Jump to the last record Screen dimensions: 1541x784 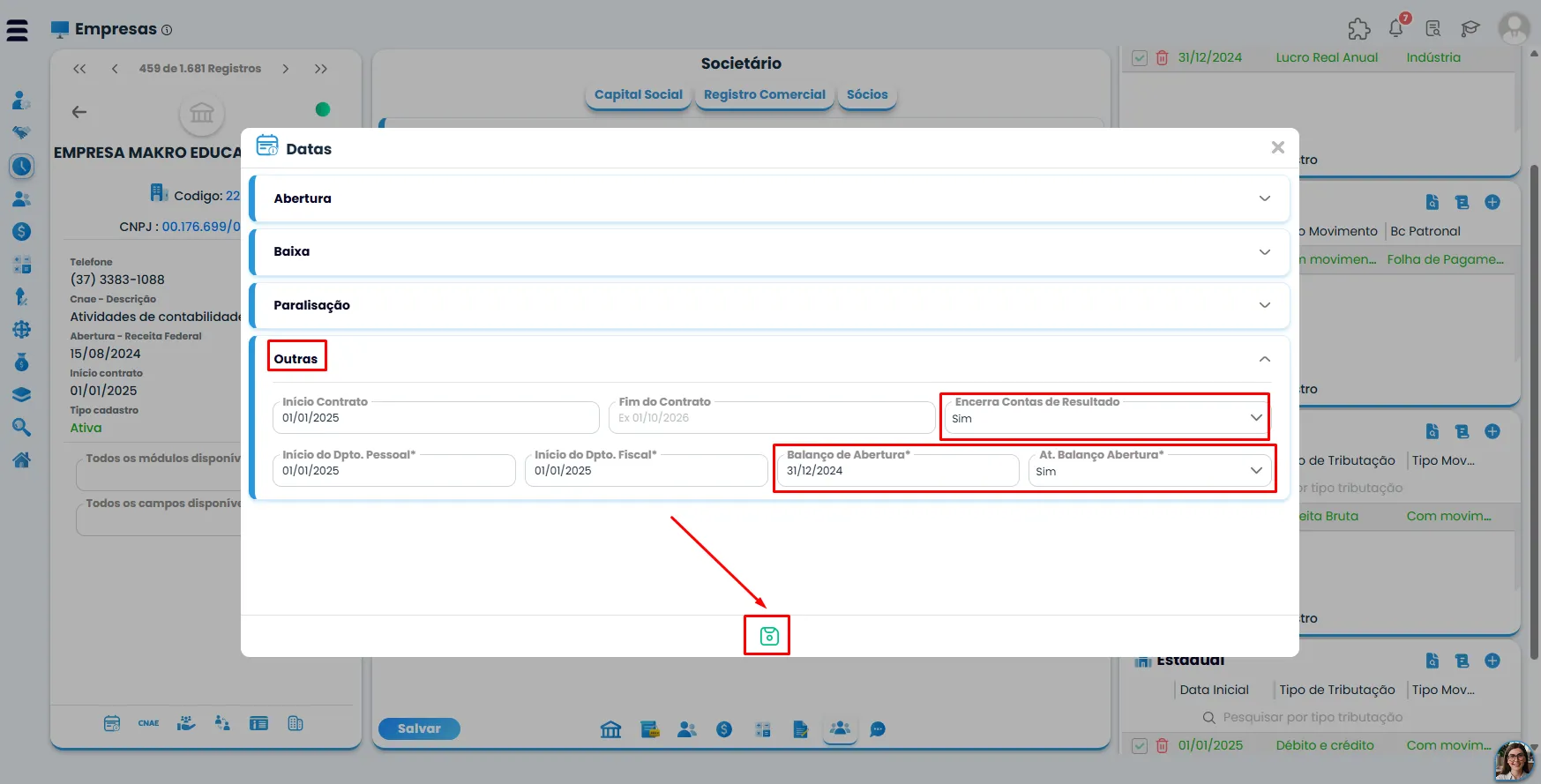click(321, 69)
